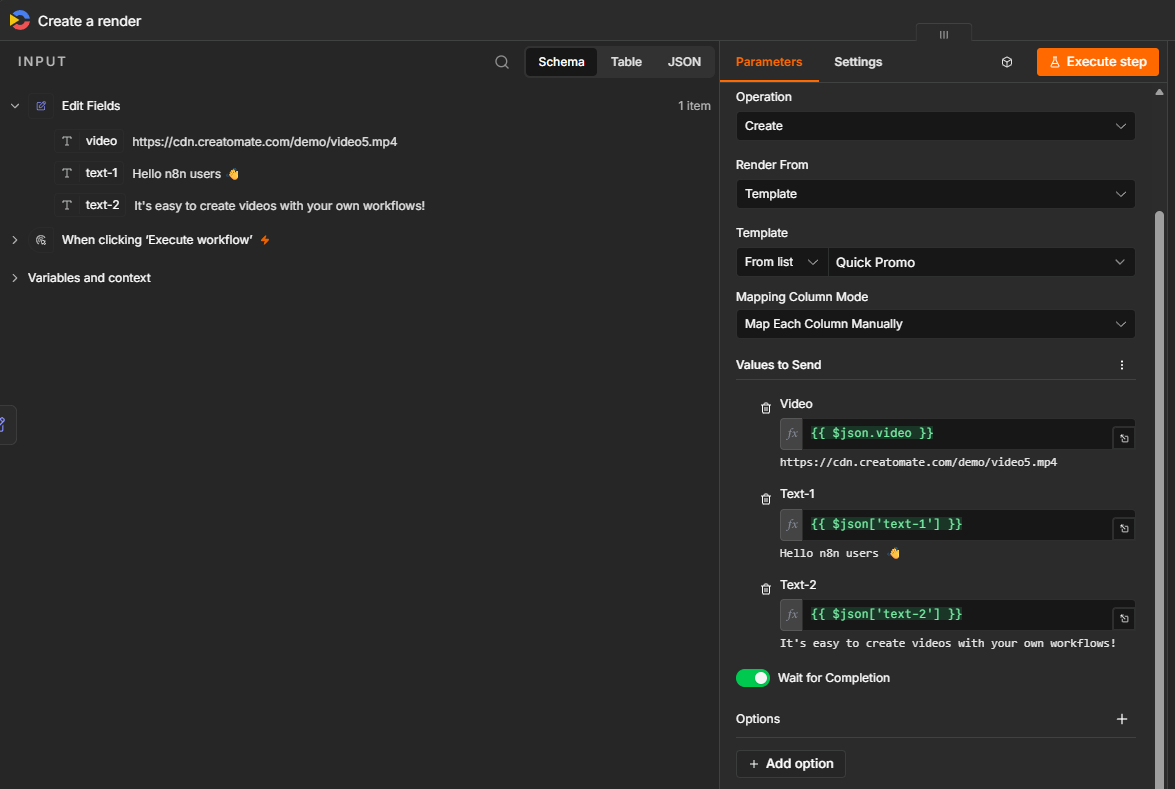Image resolution: width=1175 pixels, height=789 pixels.
Task: Click the lightning bolt trigger icon
Action: [x=265, y=241]
